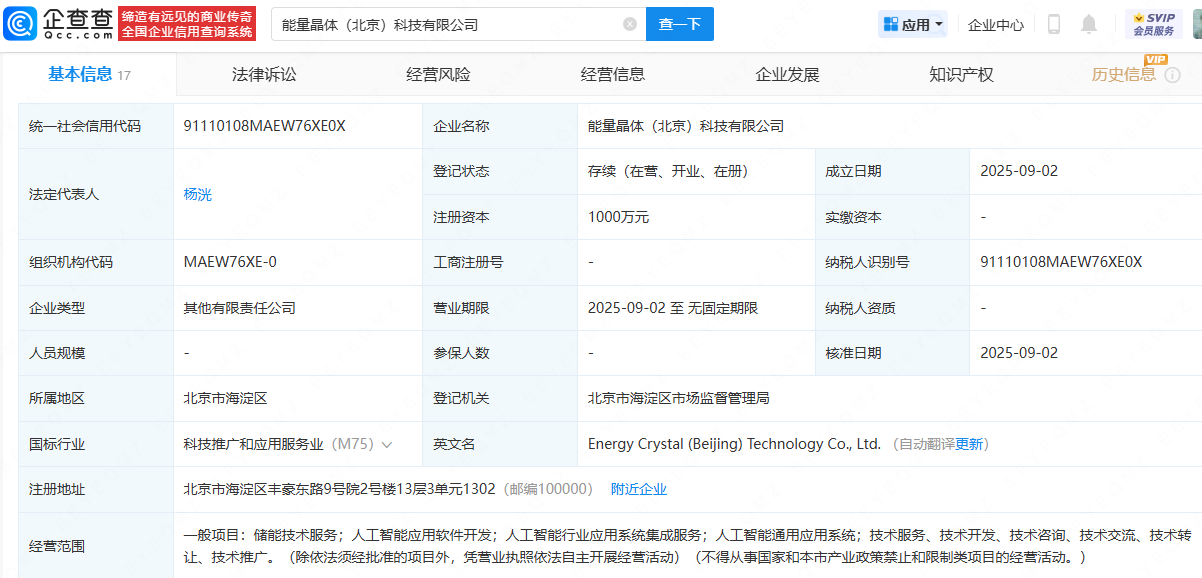
Task: Open the mobile phone app icon
Action: (x=1053, y=24)
